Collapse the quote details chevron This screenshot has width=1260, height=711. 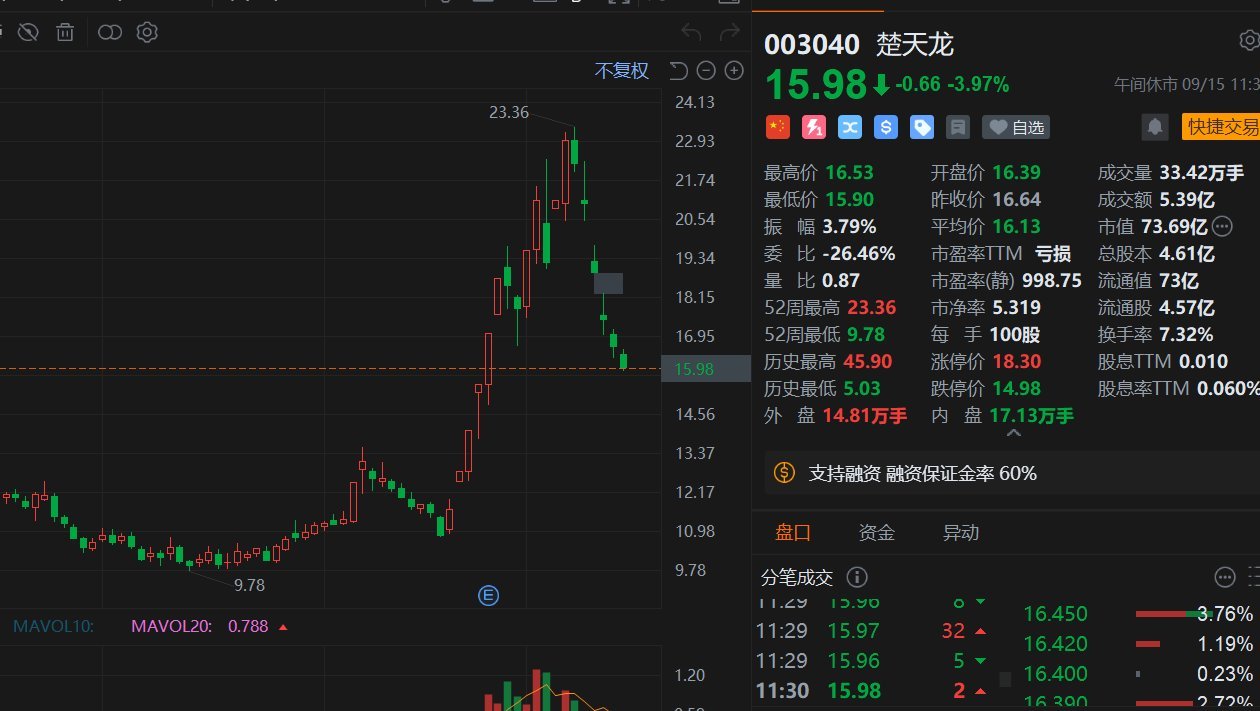[x=1013, y=433]
